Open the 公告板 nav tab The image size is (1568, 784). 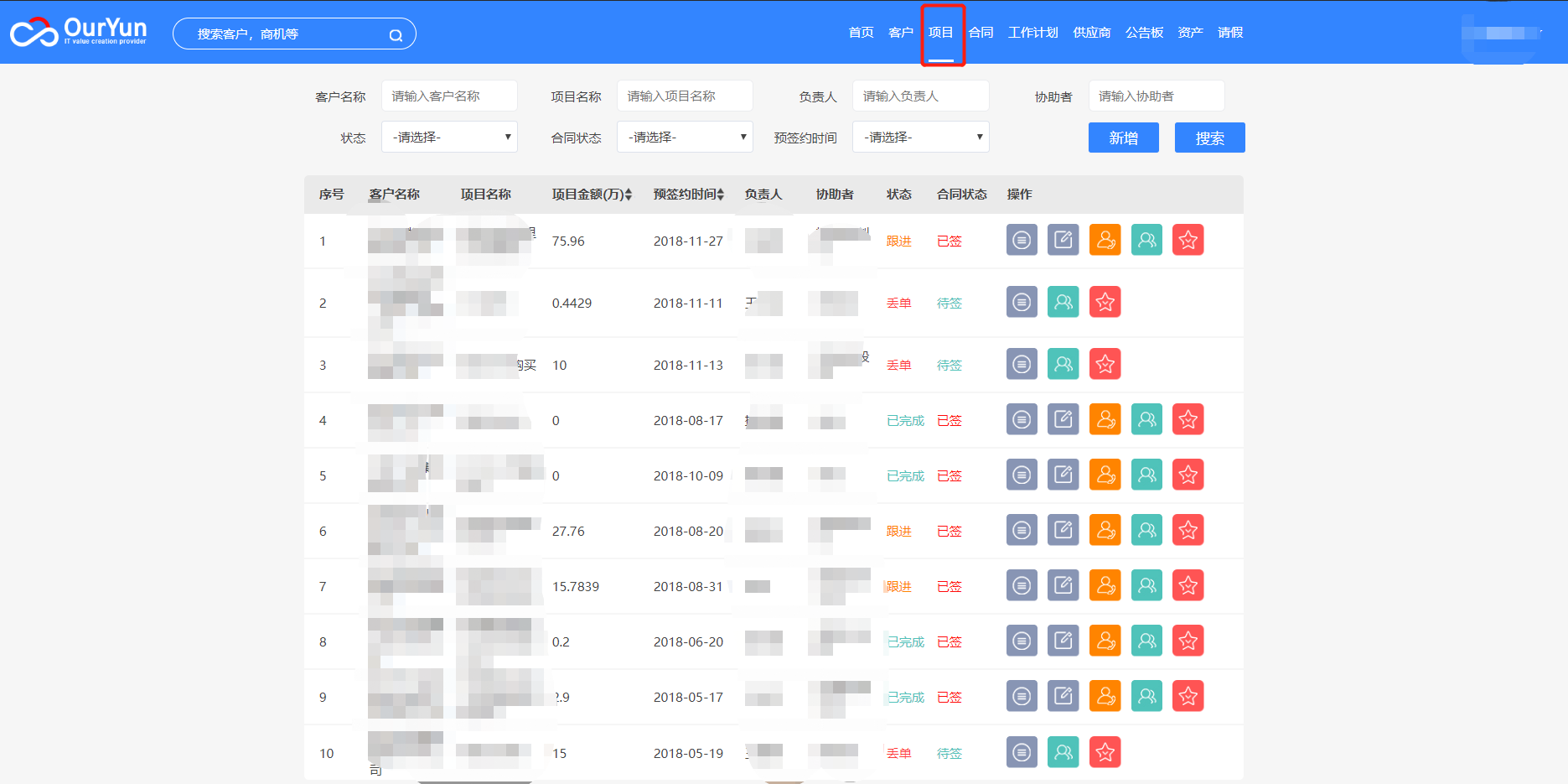(x=1145, y=33)
